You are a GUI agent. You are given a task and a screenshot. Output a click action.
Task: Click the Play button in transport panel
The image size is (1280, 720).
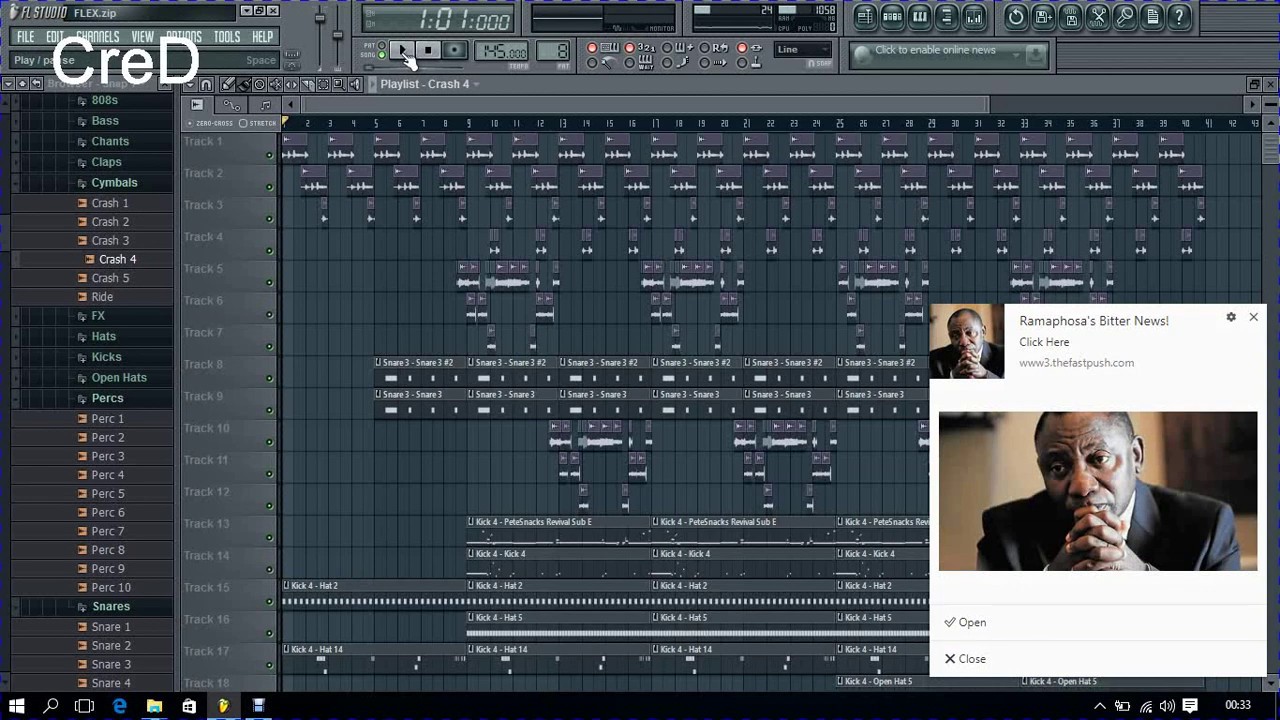402,50
